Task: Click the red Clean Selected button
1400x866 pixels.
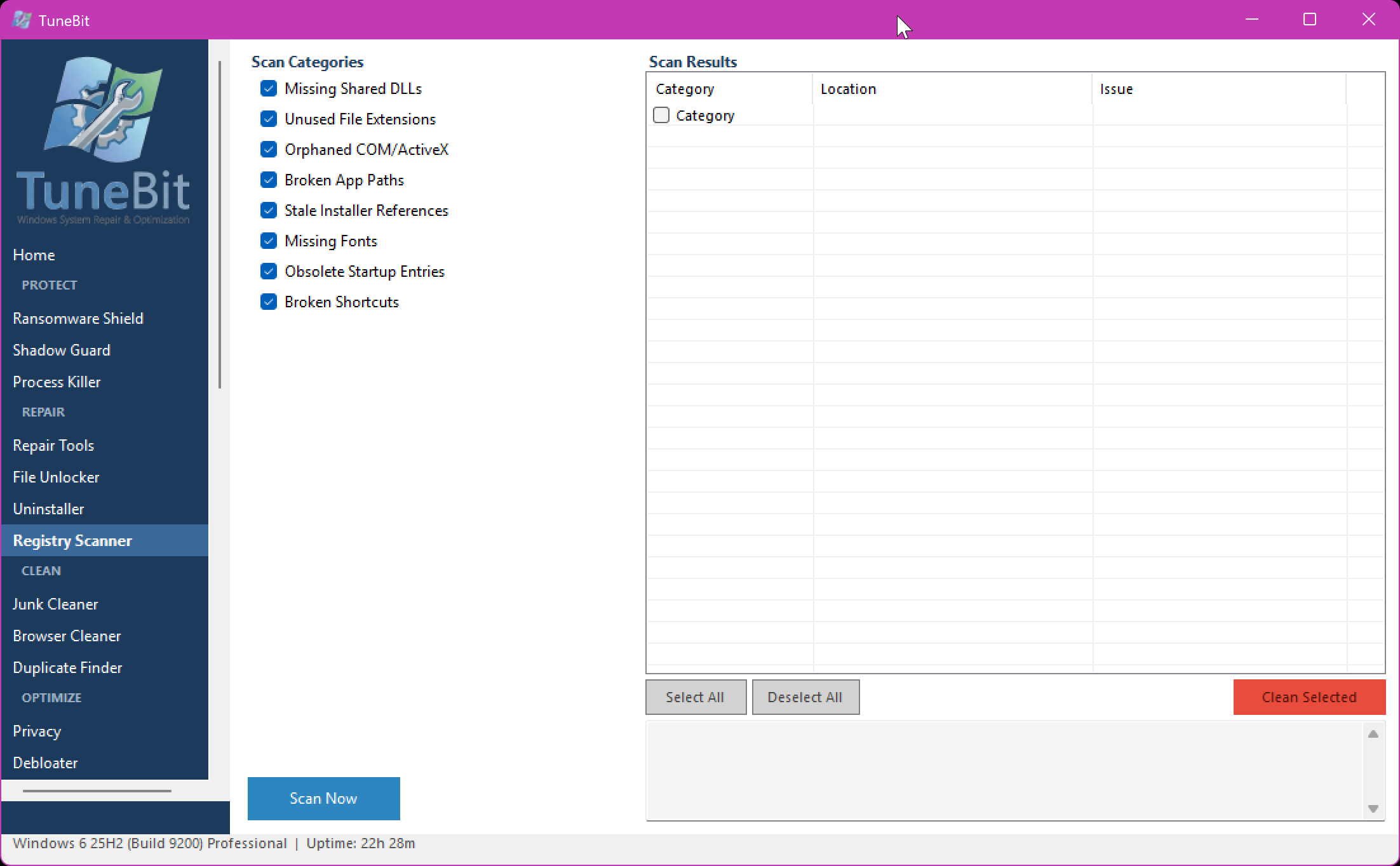Action: pos(1309,697)
